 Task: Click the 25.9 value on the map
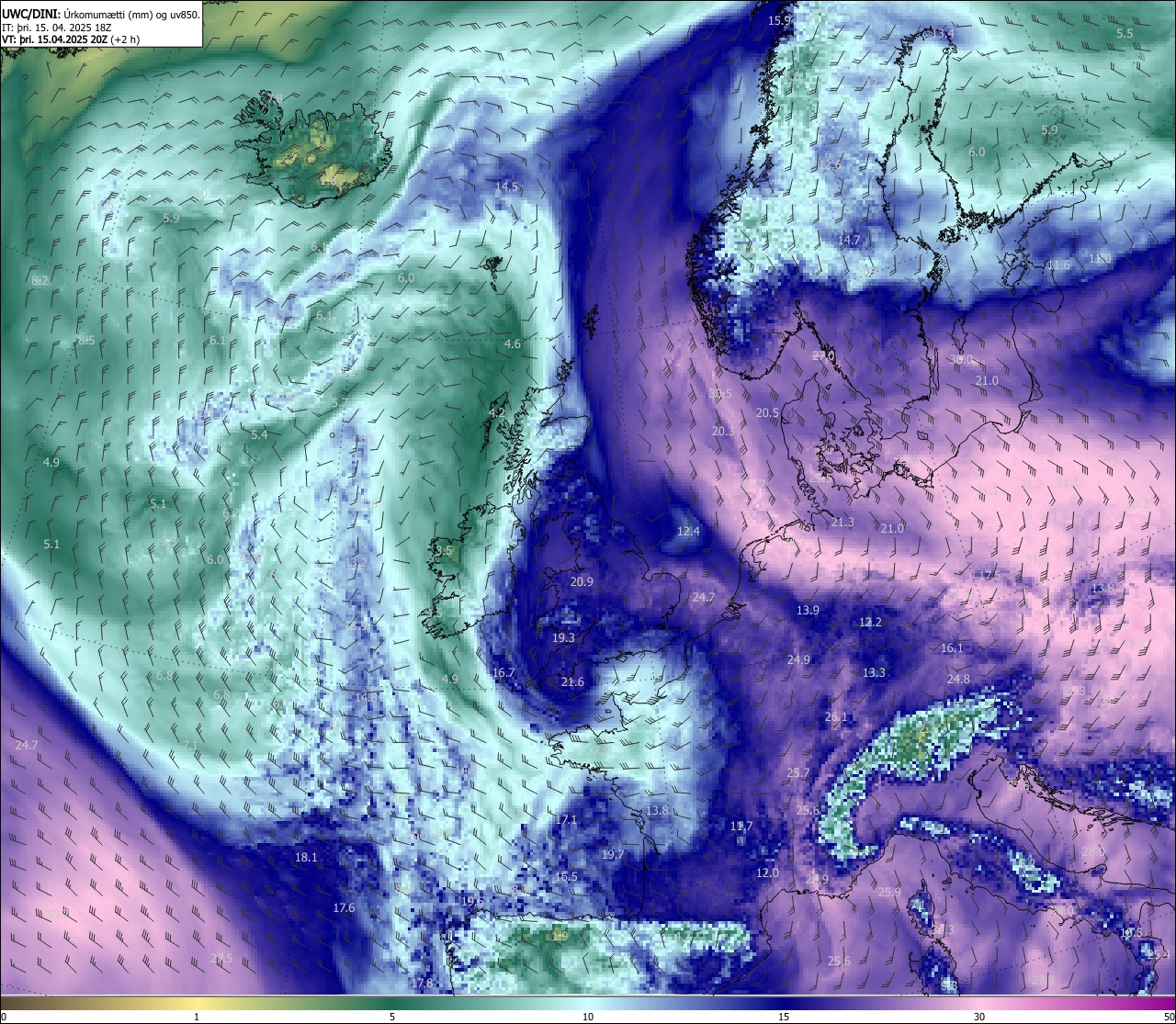pyautogui.click(x=889, y=892)
